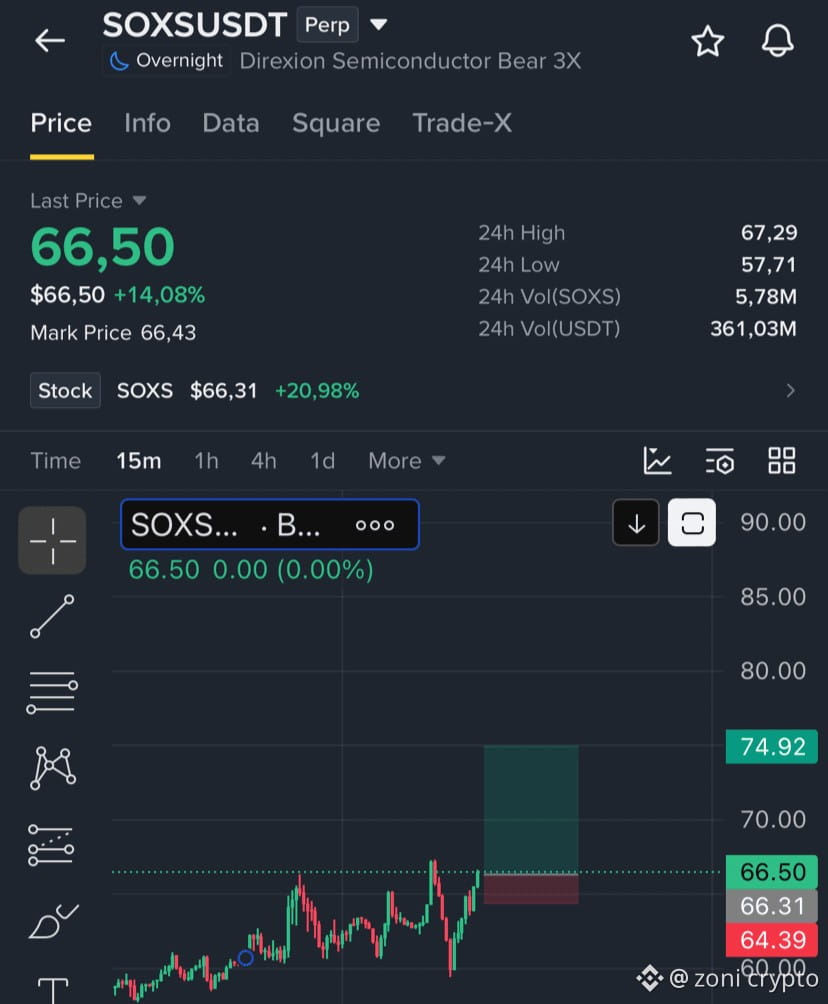
Task: Click the 66.50 current price label
Action: pos(772,872)
